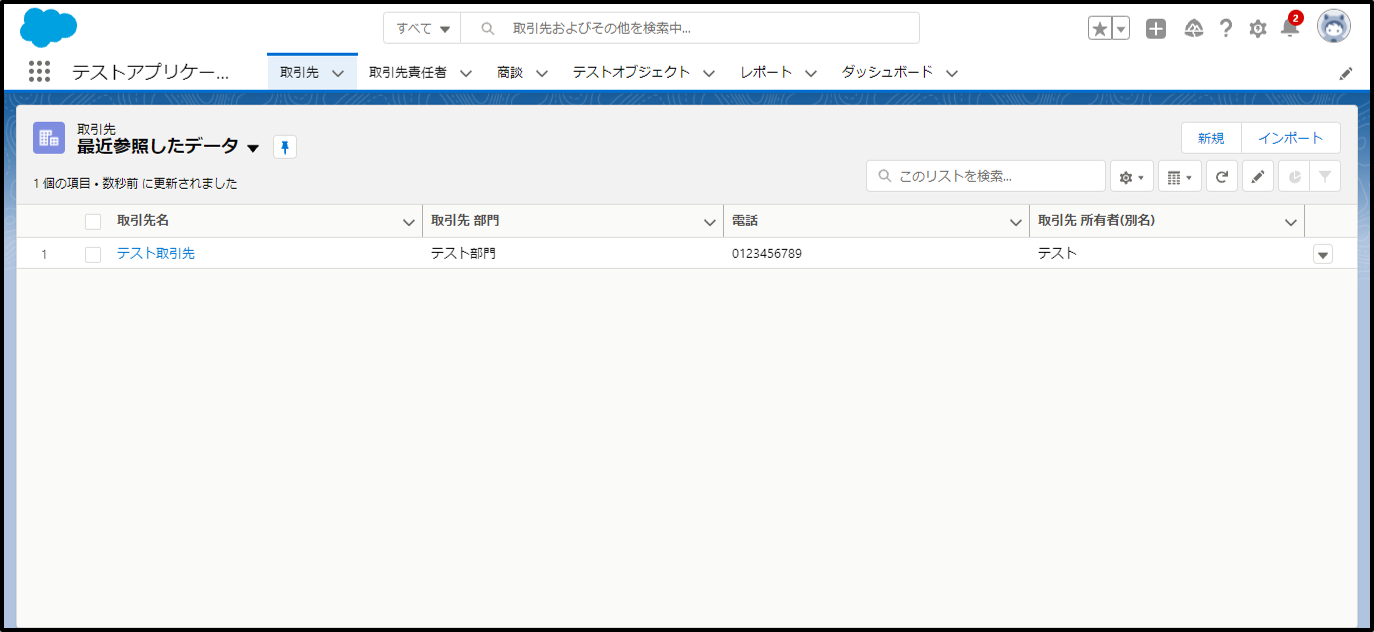Refresh the list with the reload icon
The width and height of the screenshot is (1374, 632).
pos(1221,177)
